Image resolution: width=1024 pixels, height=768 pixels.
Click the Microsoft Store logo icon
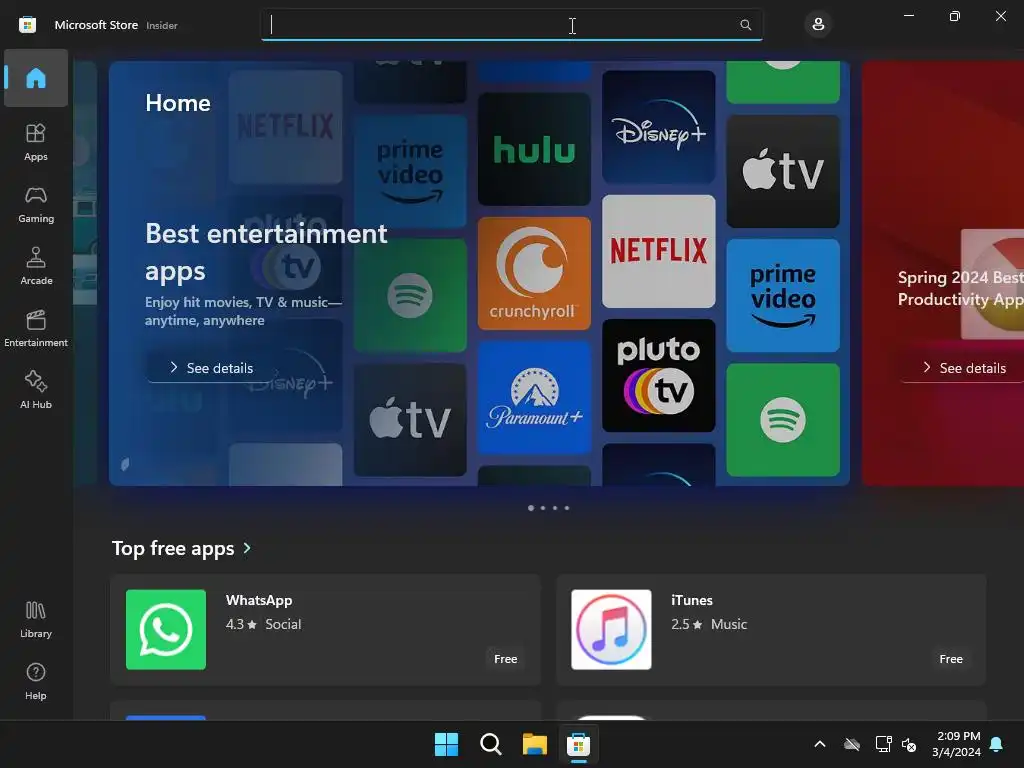click(27, 25)
